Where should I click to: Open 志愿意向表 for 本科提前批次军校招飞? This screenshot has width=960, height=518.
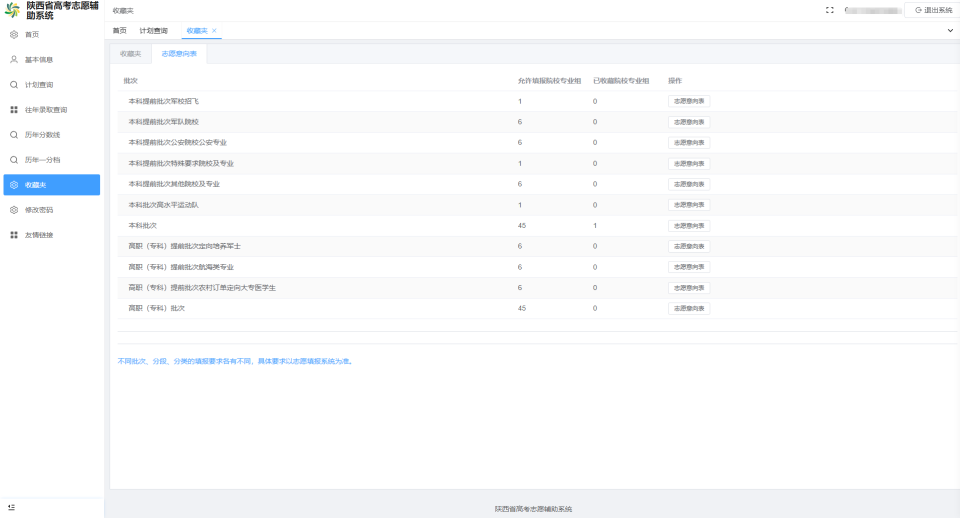(x=689, y=102)
